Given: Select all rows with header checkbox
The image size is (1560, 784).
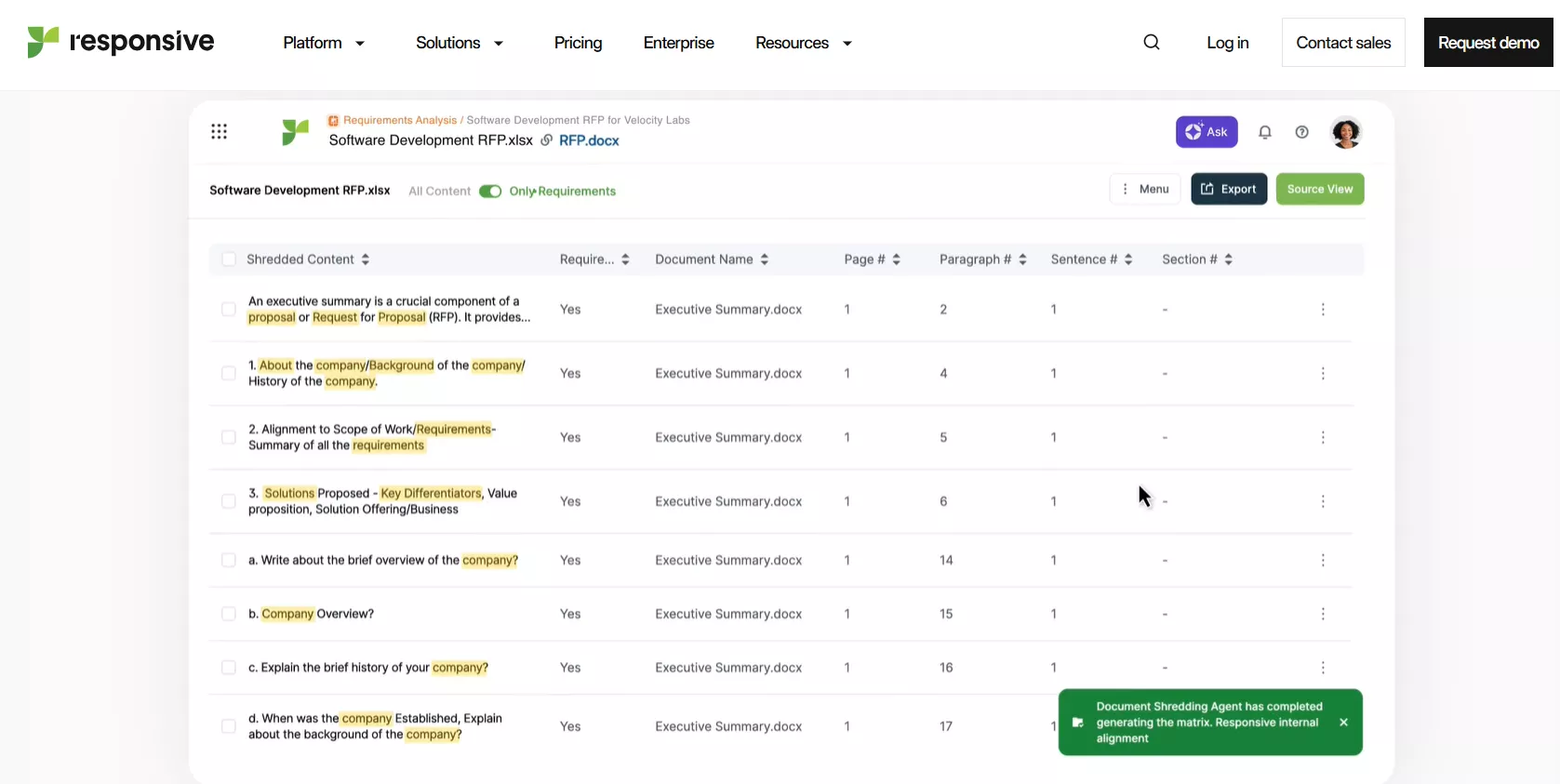Looking at the screenshot, I should 229,259.
